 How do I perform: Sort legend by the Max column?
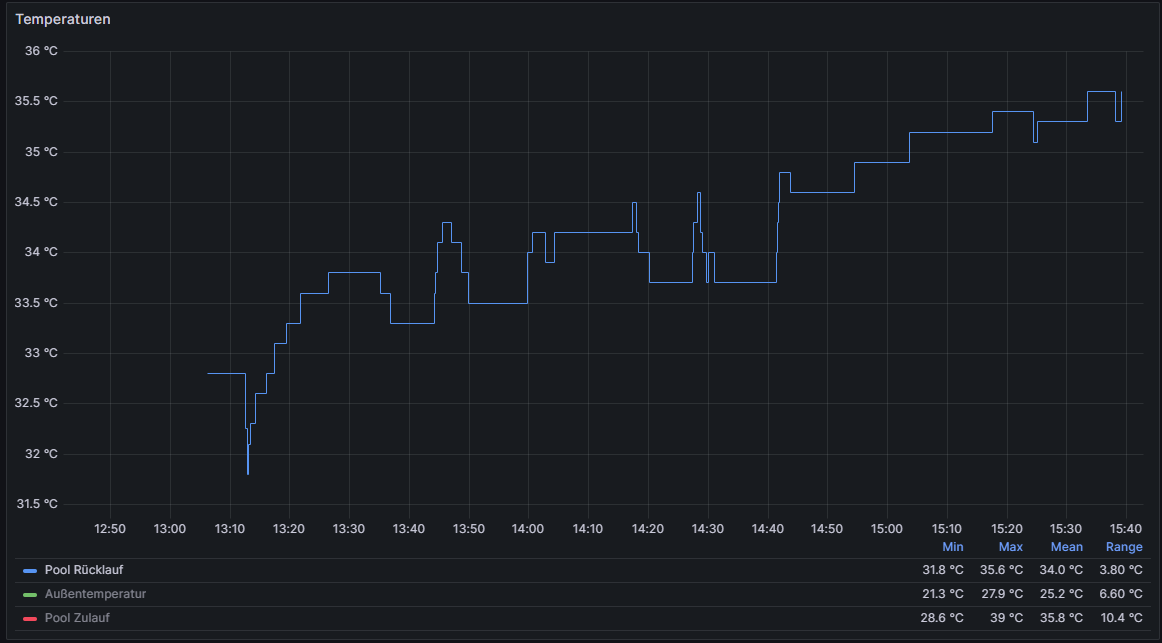tap(1010, 547)
